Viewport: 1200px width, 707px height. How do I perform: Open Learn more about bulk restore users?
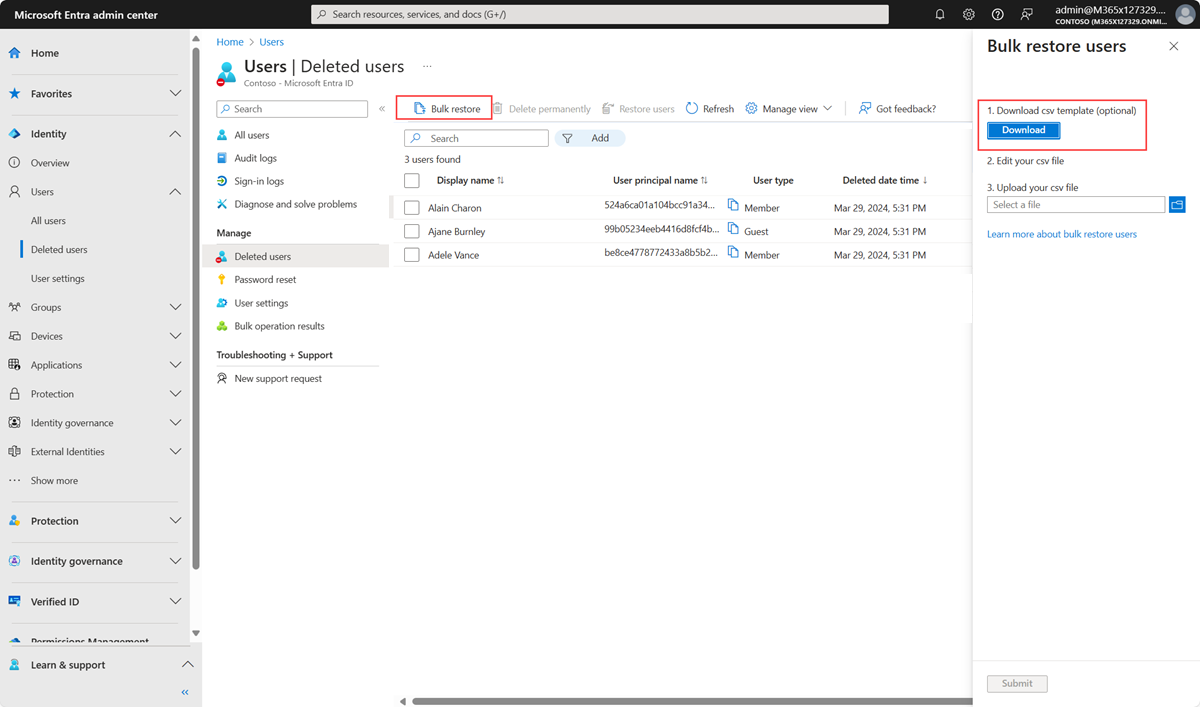coord(1061,234)
